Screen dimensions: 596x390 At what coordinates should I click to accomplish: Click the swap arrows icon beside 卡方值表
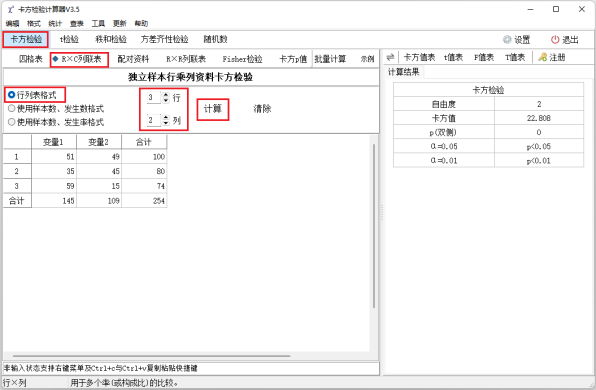point(390,57)
